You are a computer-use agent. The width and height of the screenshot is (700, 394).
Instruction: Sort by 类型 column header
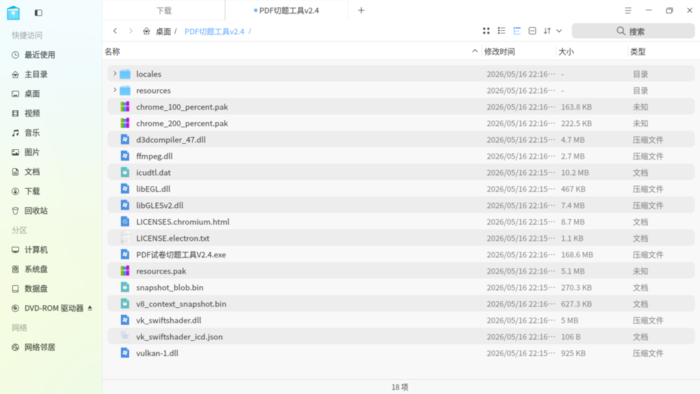[638, 52]
